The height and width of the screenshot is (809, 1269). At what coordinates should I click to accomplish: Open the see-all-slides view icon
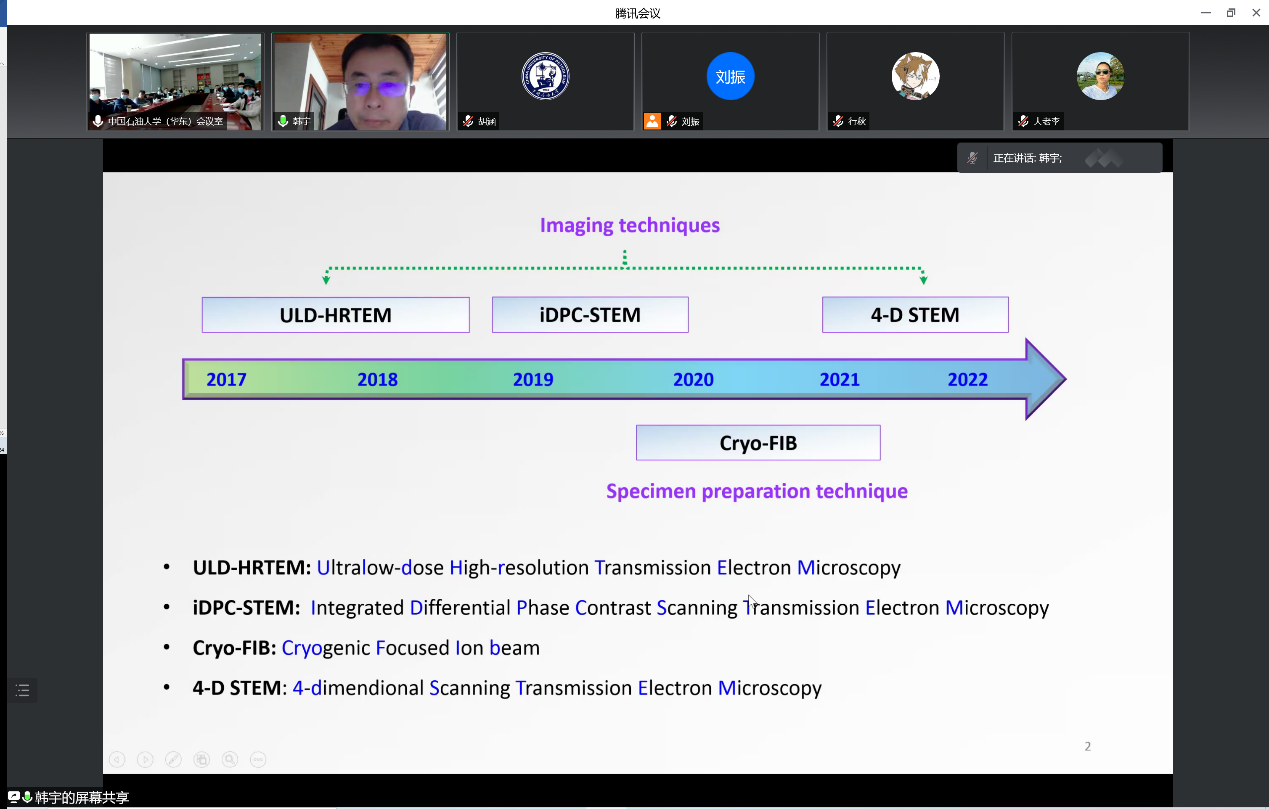point(202,759)
